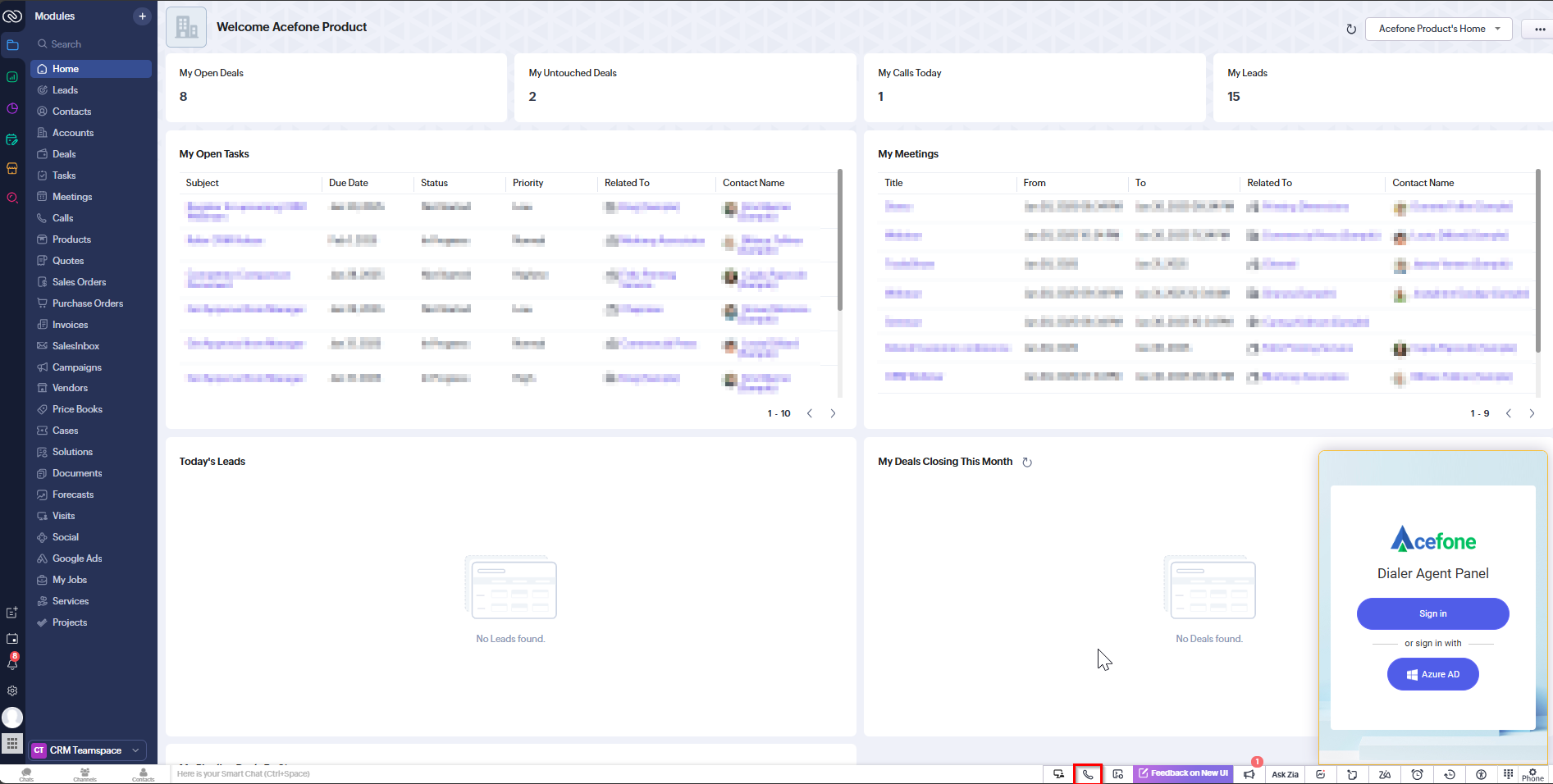Open the sticky notes icon in bottom bar
The image size is (1553, 784).
(x=1352, y=774)
